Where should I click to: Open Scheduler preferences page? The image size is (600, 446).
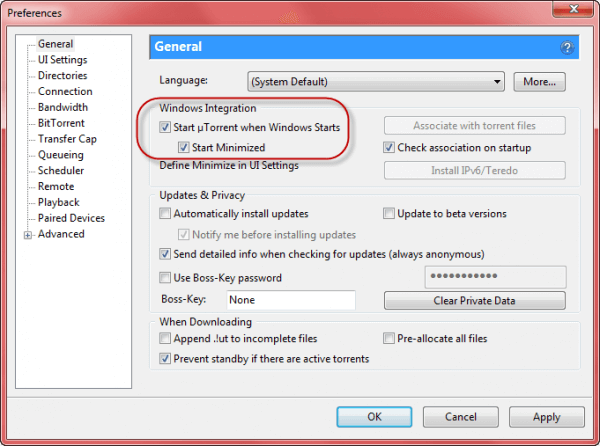coord(61,171)
